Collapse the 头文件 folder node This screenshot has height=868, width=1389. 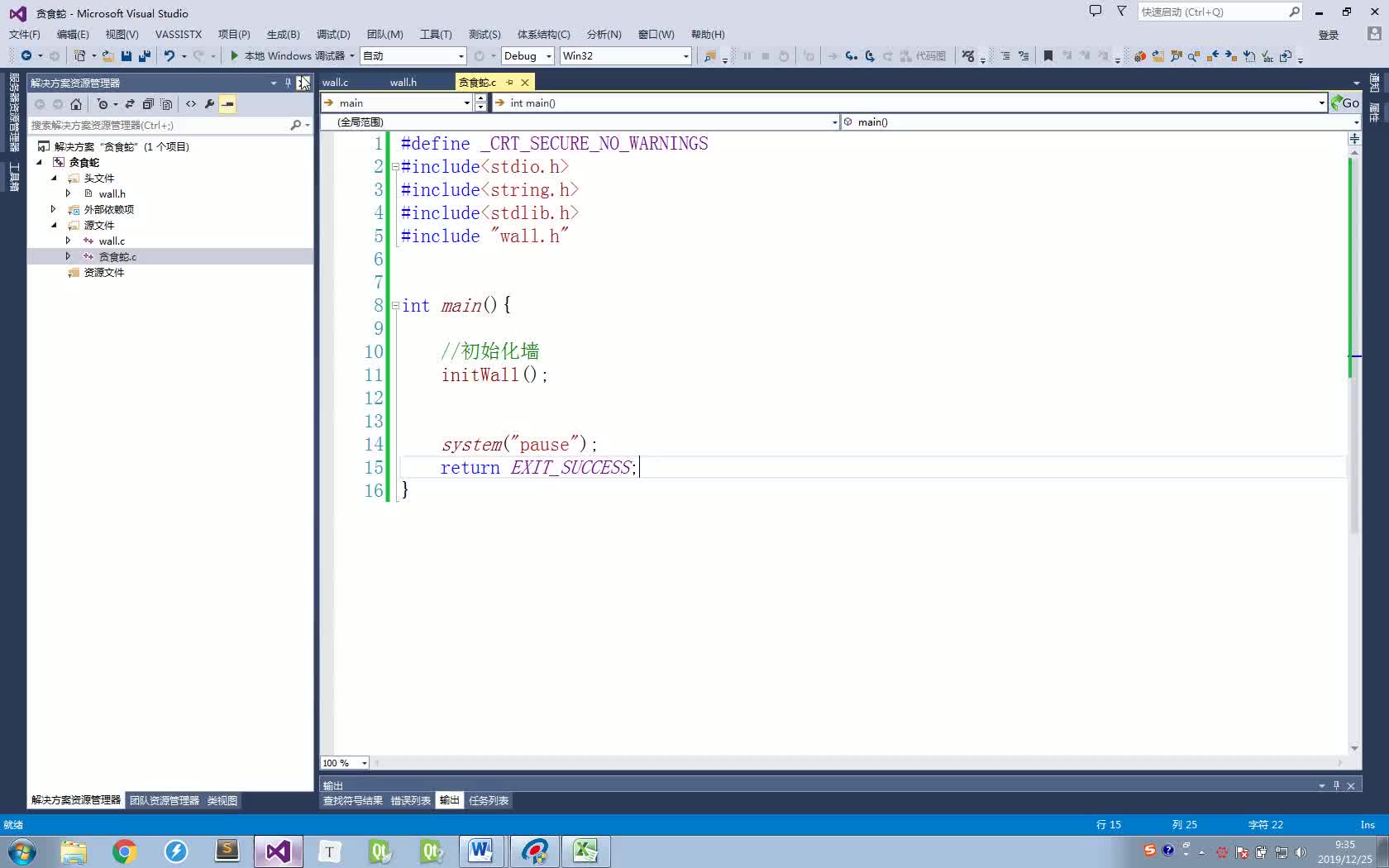pos(54,179)
